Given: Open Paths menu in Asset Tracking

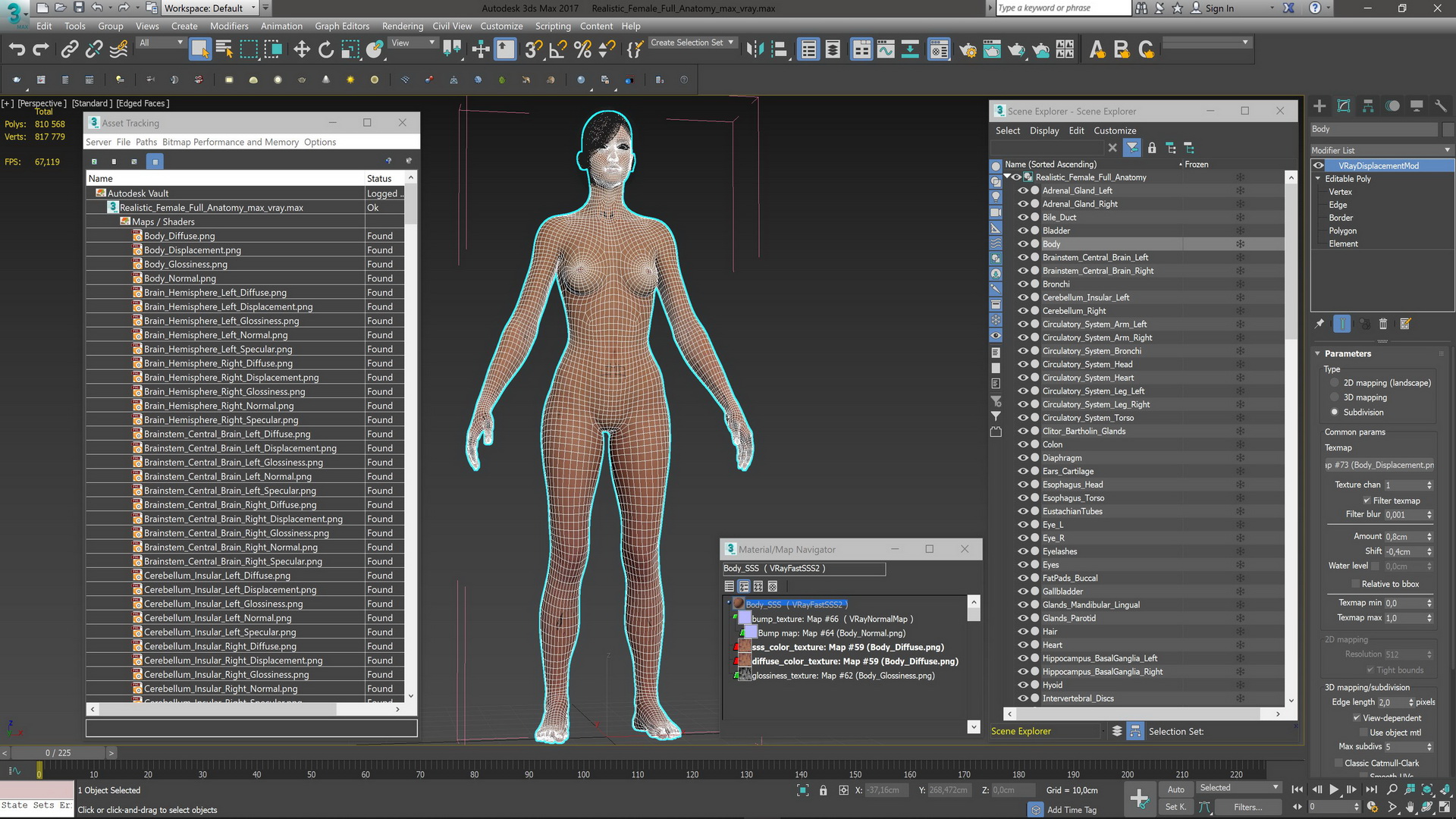Looking at the screenshot, I should pos(146,142).
